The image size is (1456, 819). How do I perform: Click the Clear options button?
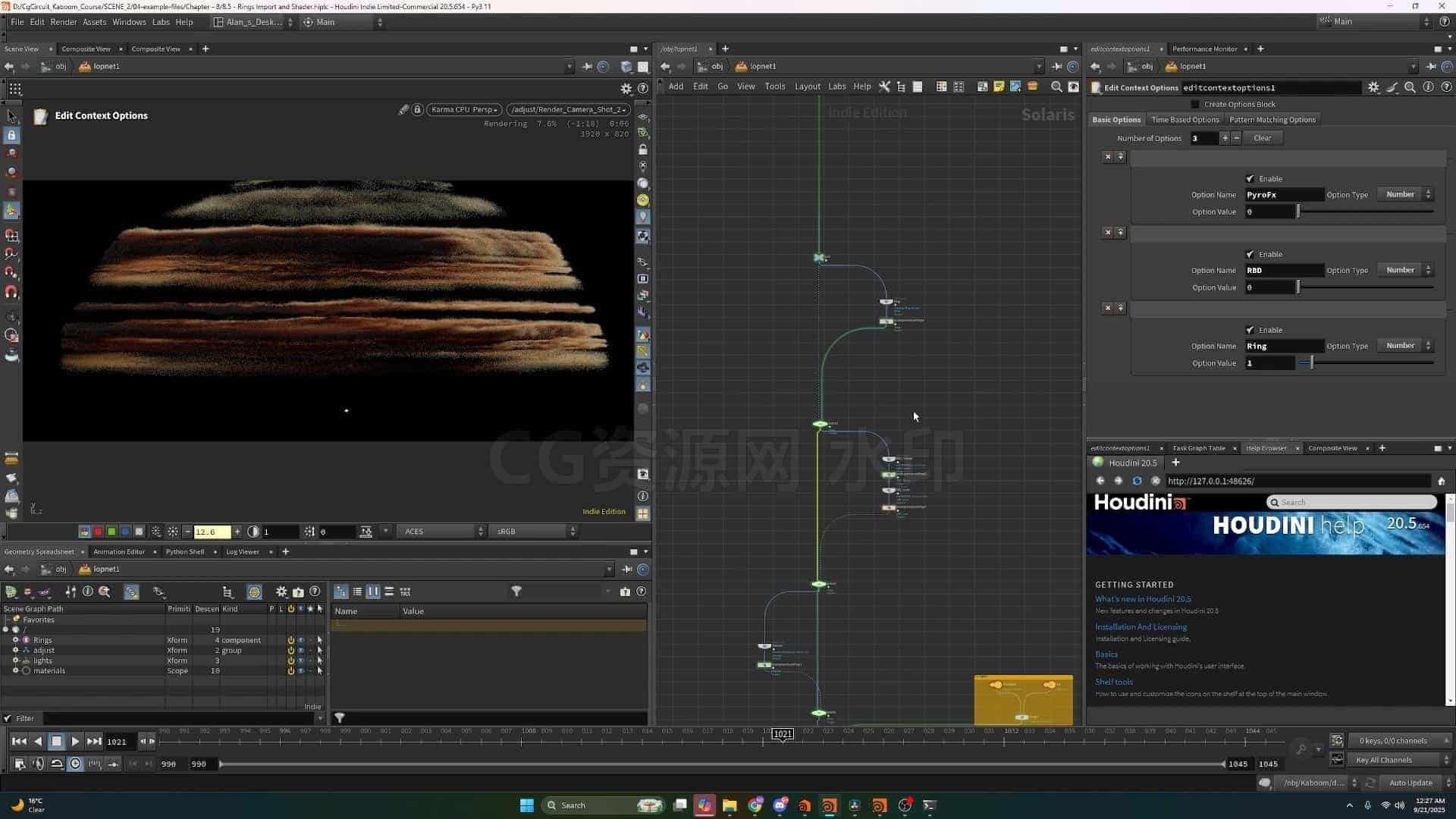[1262, 138]
